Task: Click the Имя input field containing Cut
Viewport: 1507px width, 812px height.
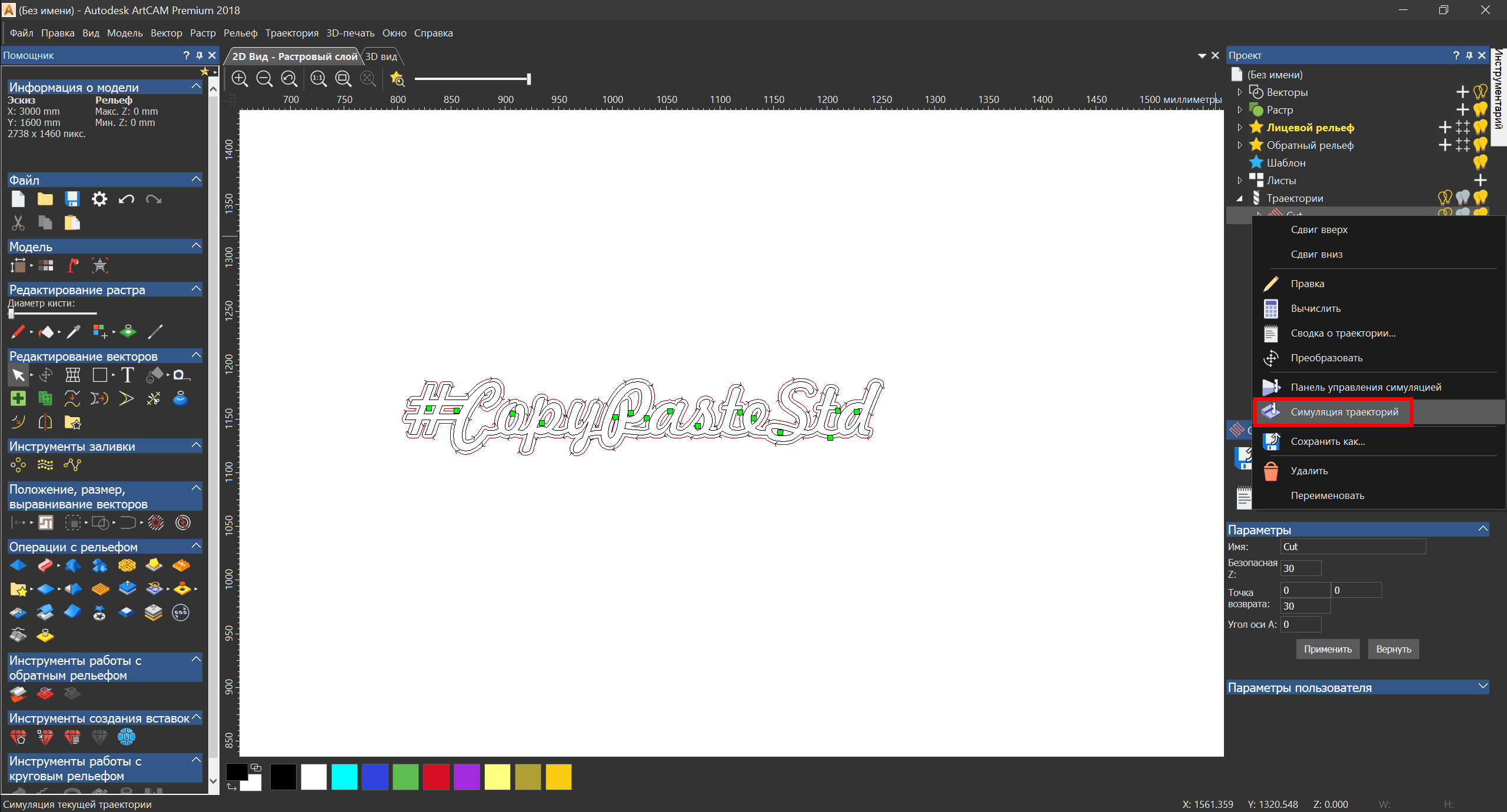Action: (1353, 547)
